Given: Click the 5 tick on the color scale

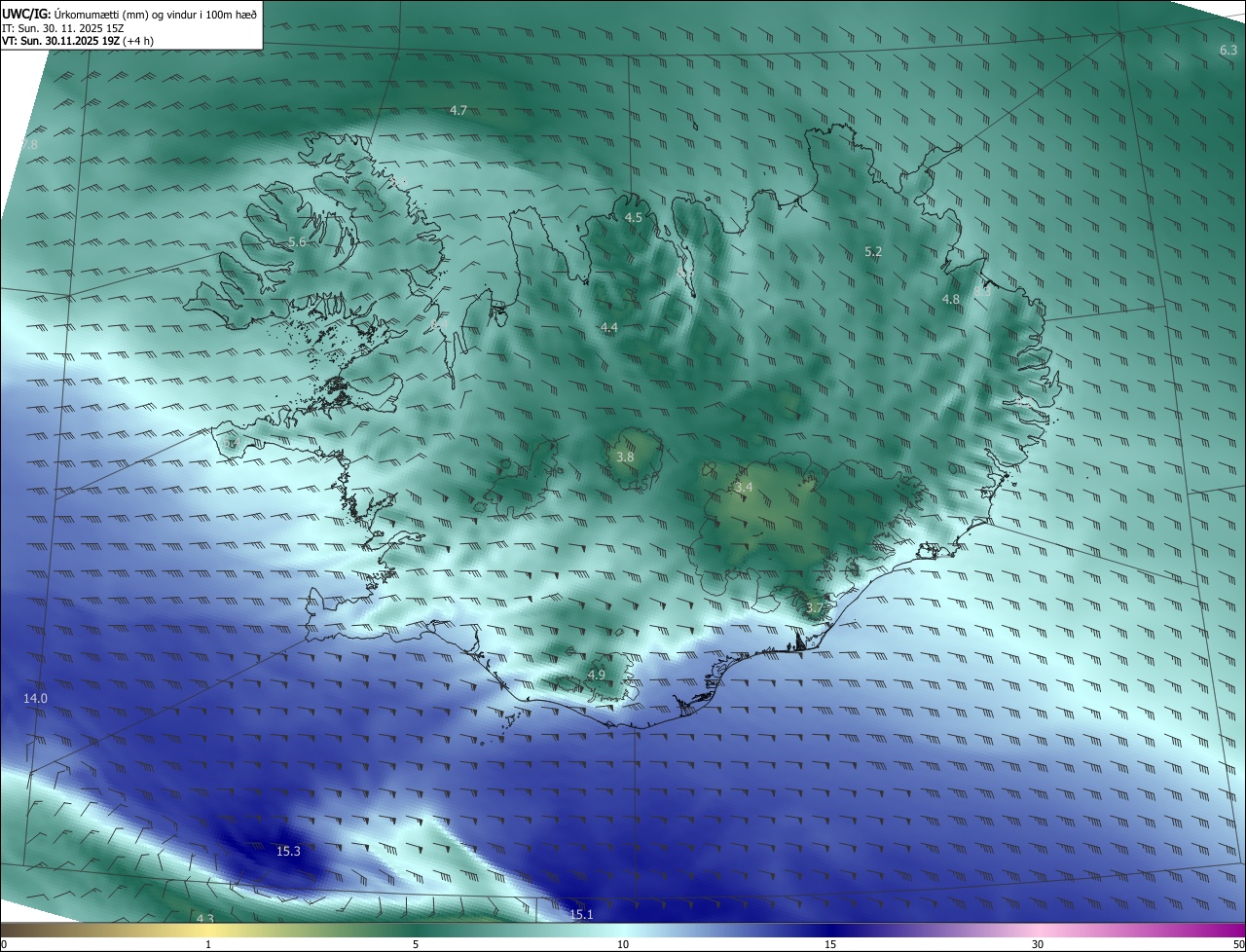Looking at the screenshot, I should coord(416,944).
